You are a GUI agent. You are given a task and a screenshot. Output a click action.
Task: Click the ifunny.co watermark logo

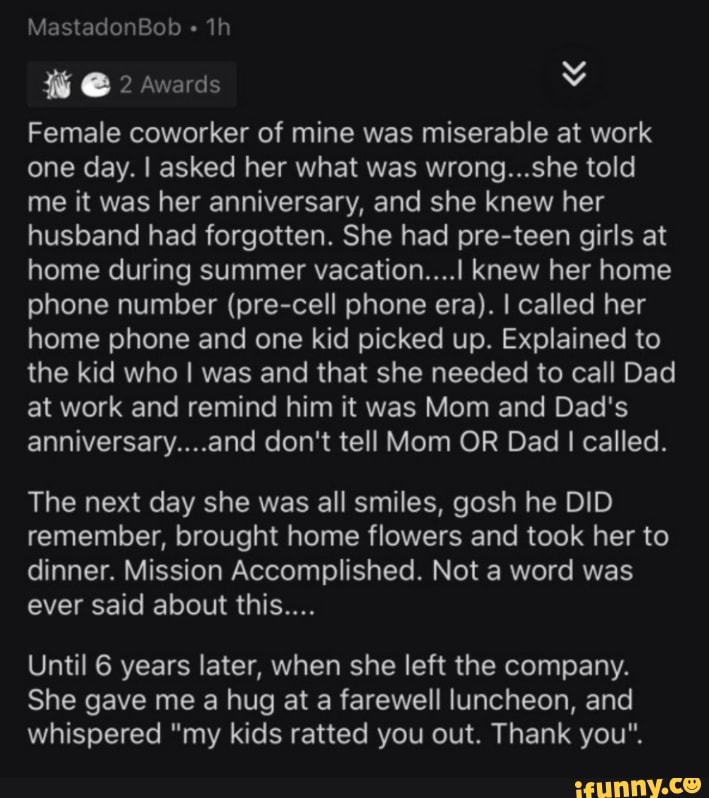coord(638,787)
